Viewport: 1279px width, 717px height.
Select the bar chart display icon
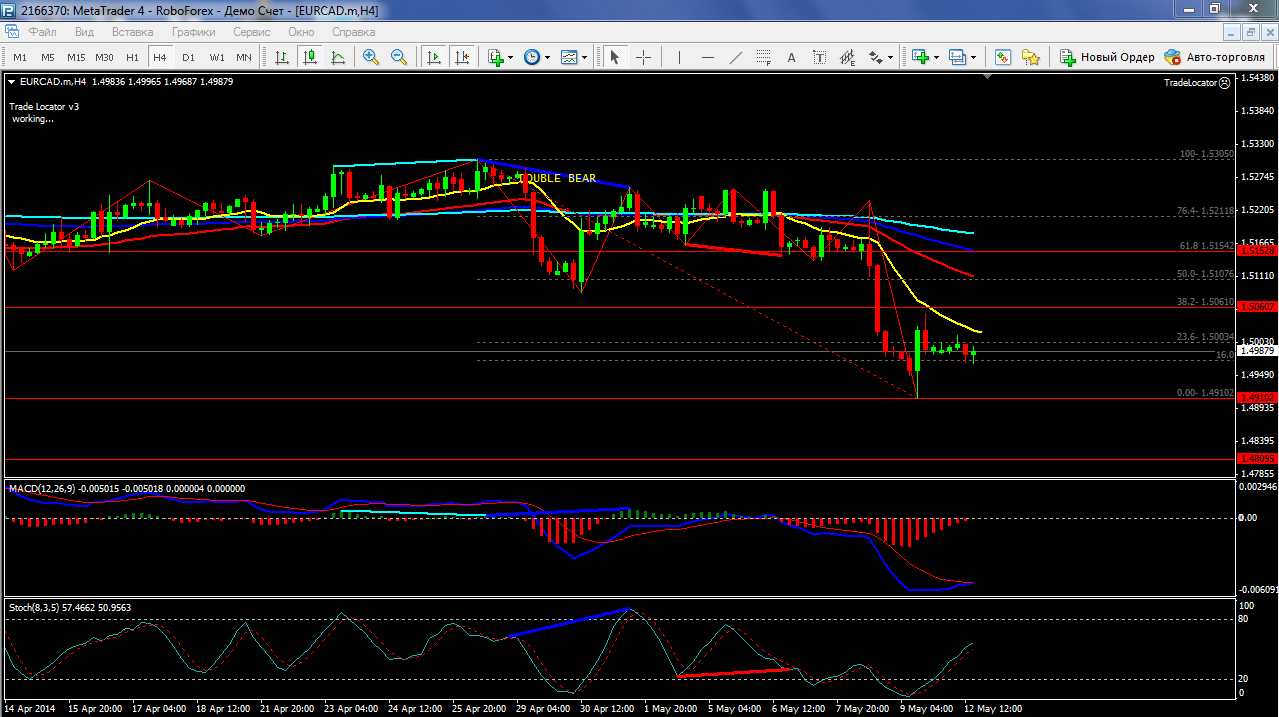pos(282,57)
